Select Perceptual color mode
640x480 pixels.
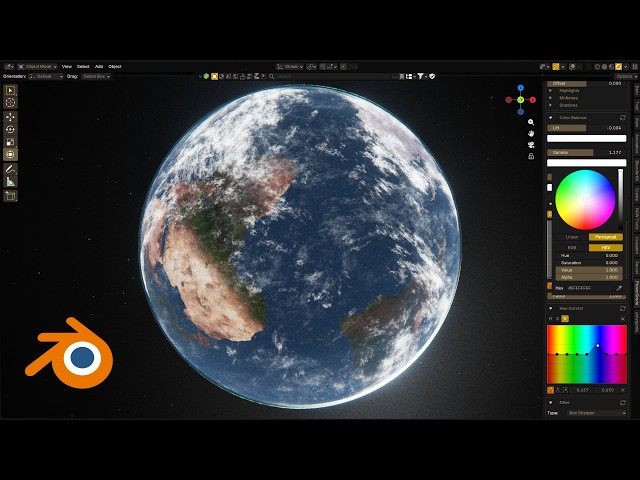pyautogui.click(x=605, y=237)
